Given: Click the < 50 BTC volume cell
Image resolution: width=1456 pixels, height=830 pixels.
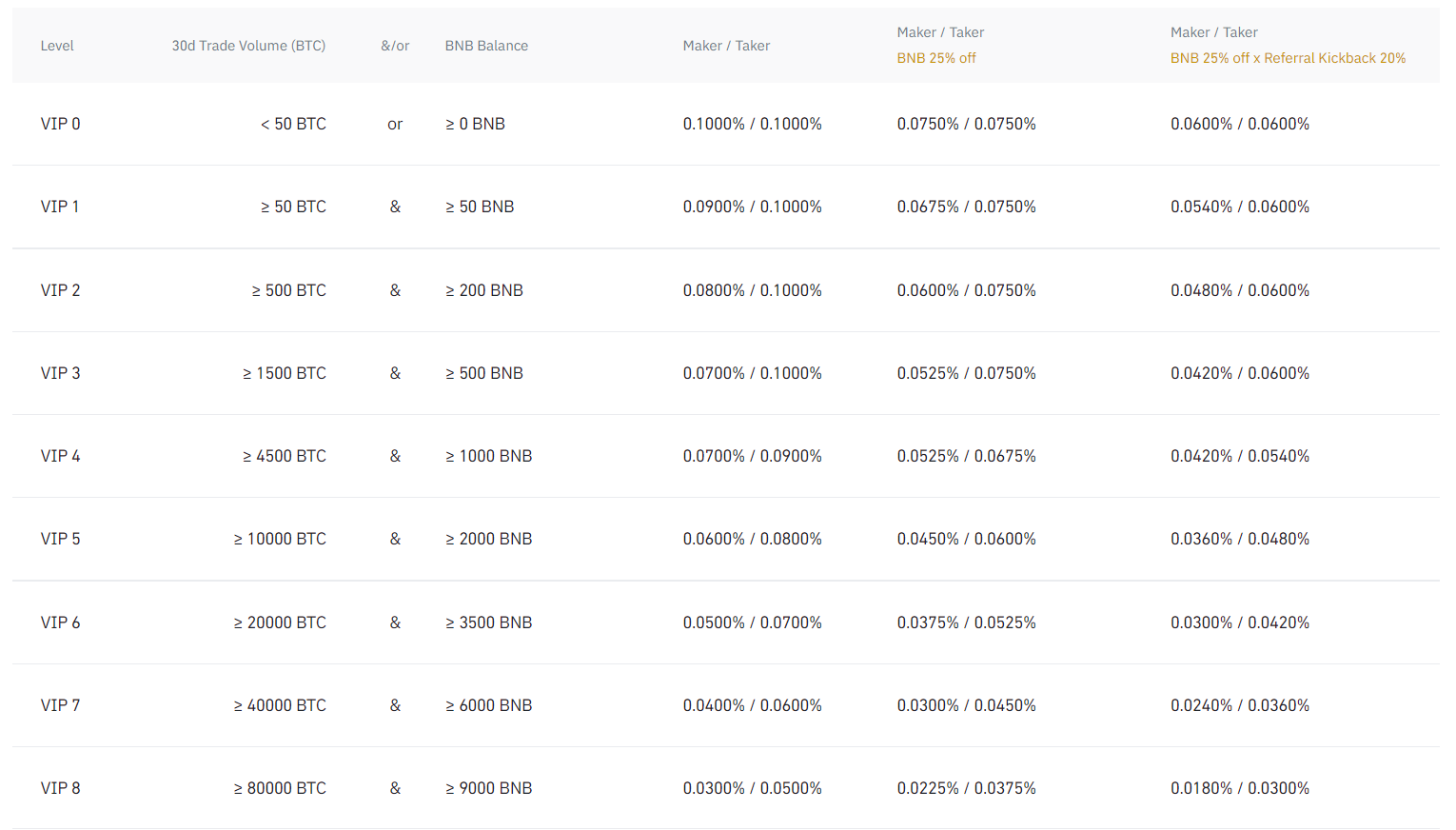Looking at the screenshot, I should [x=293, y=124].
